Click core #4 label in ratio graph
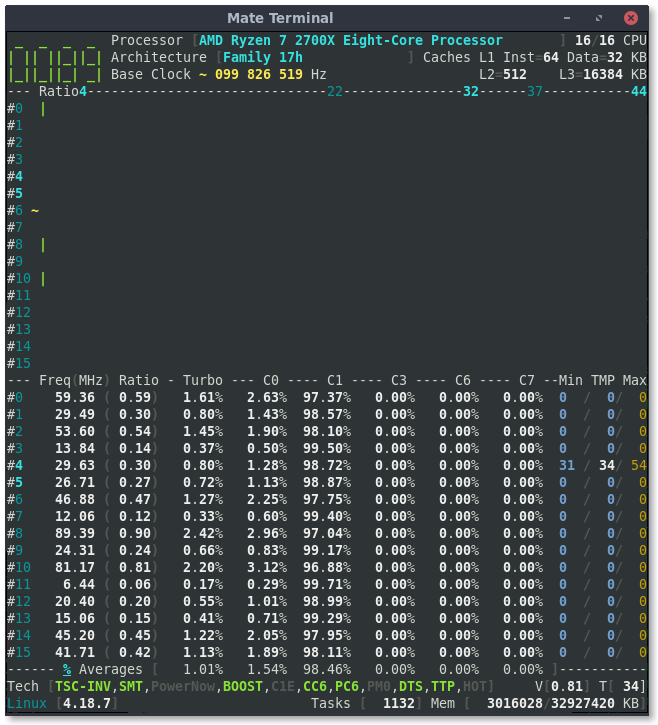This screenshot has height=725, width=658. (x=15, y=177)
